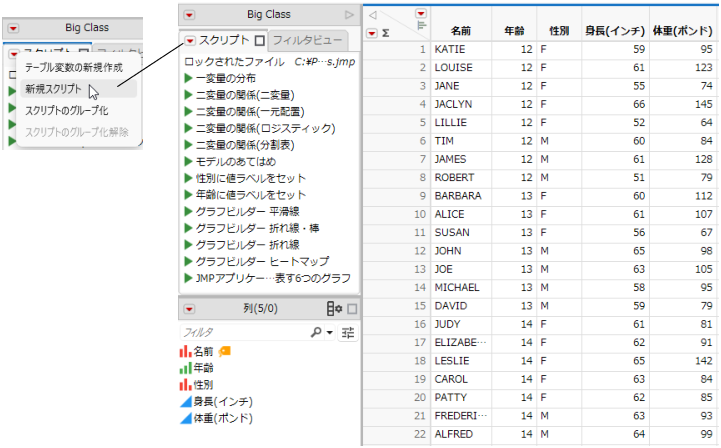Run the グラフビルダー 折れ線 script arrow
This screenshot has height=448, width=721.
[188, 244]
